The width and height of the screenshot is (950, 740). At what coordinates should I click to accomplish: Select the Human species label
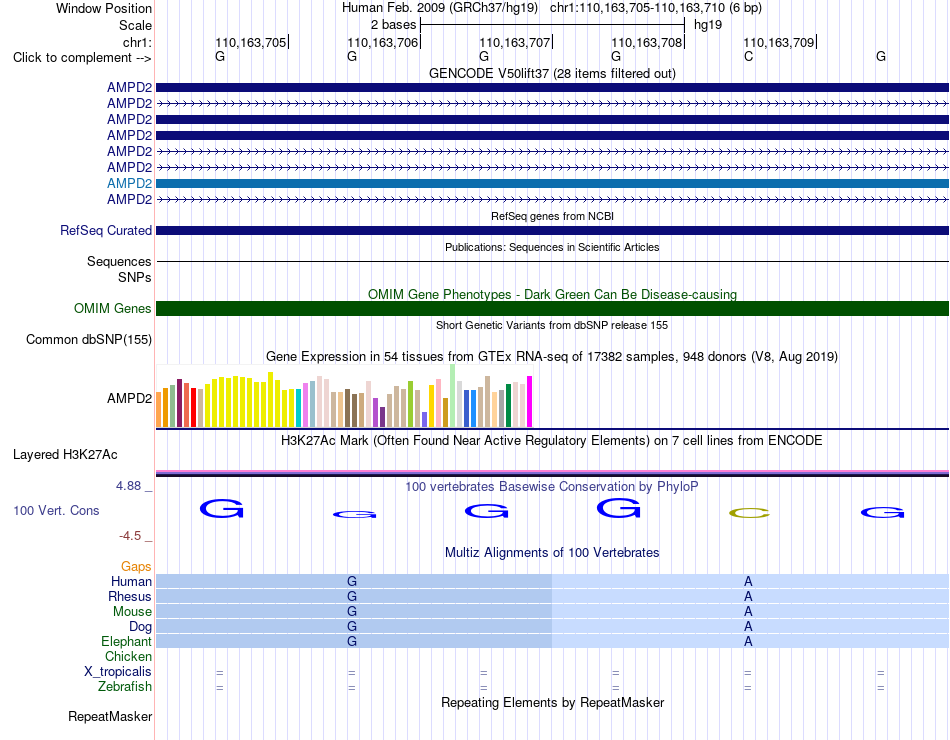(131, 581)
